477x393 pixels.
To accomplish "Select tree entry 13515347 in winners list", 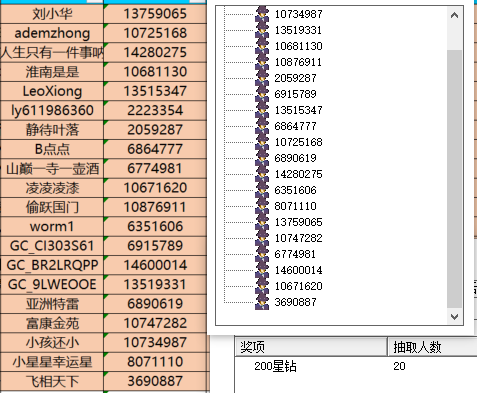I will pos(299,110).
